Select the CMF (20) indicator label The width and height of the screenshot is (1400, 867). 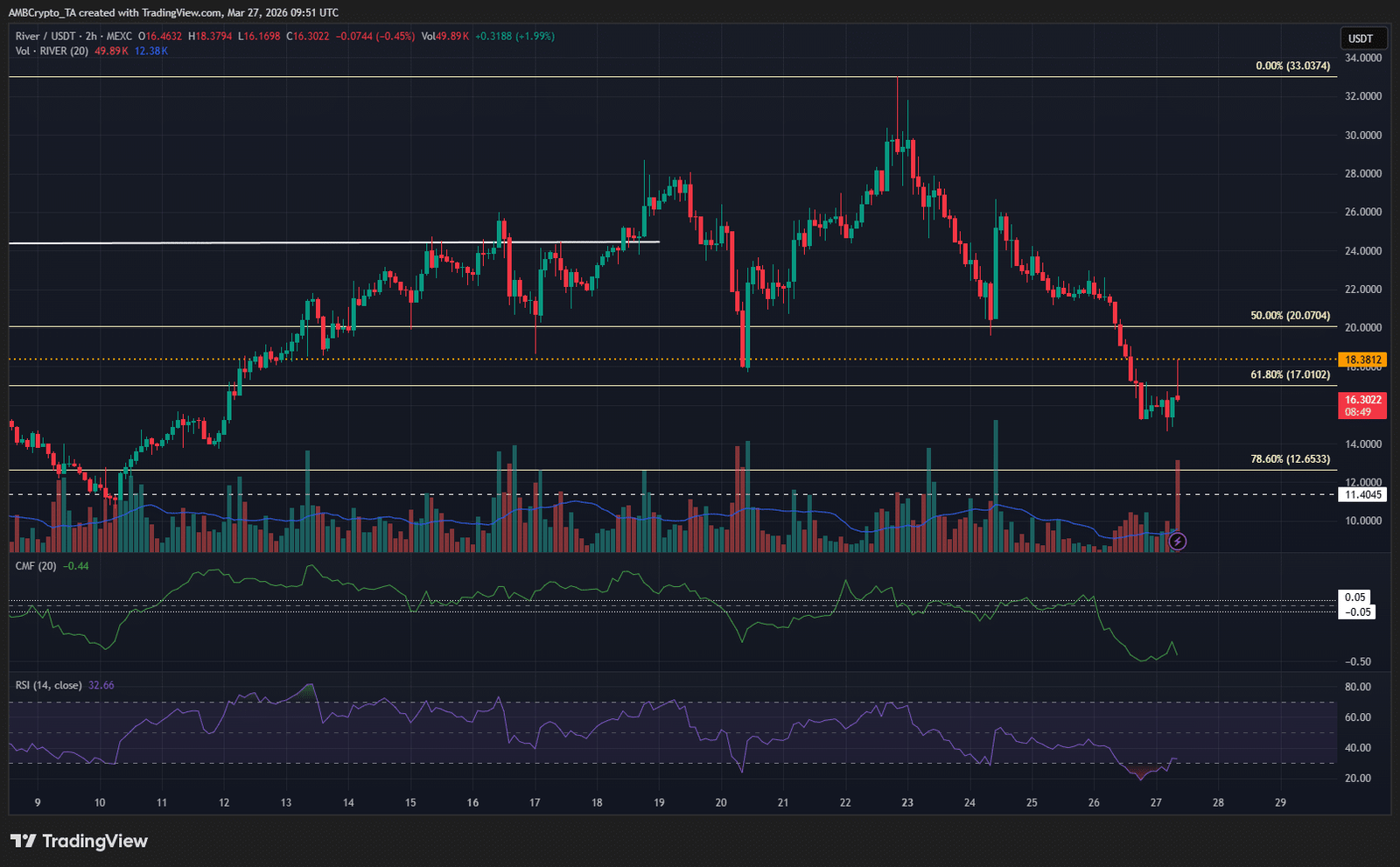(x=36, y=566)
